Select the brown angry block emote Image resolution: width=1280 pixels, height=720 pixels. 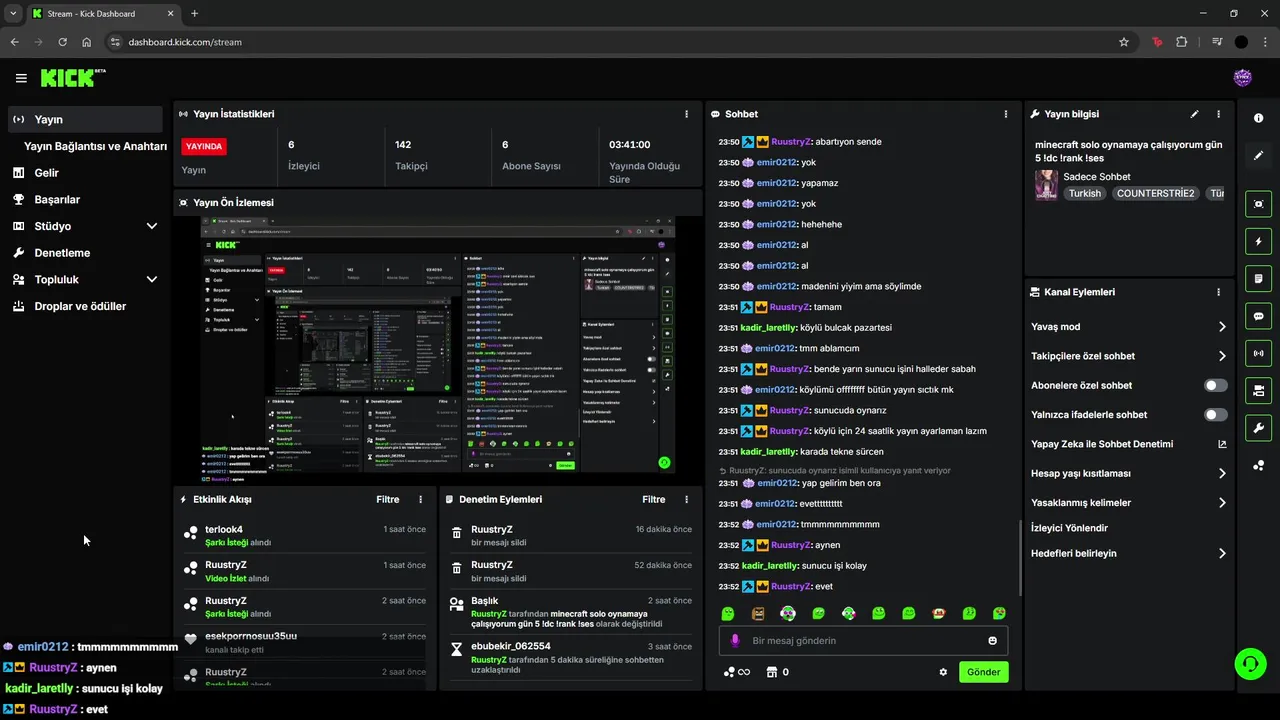pyautogui.click(x=758, y=613)
